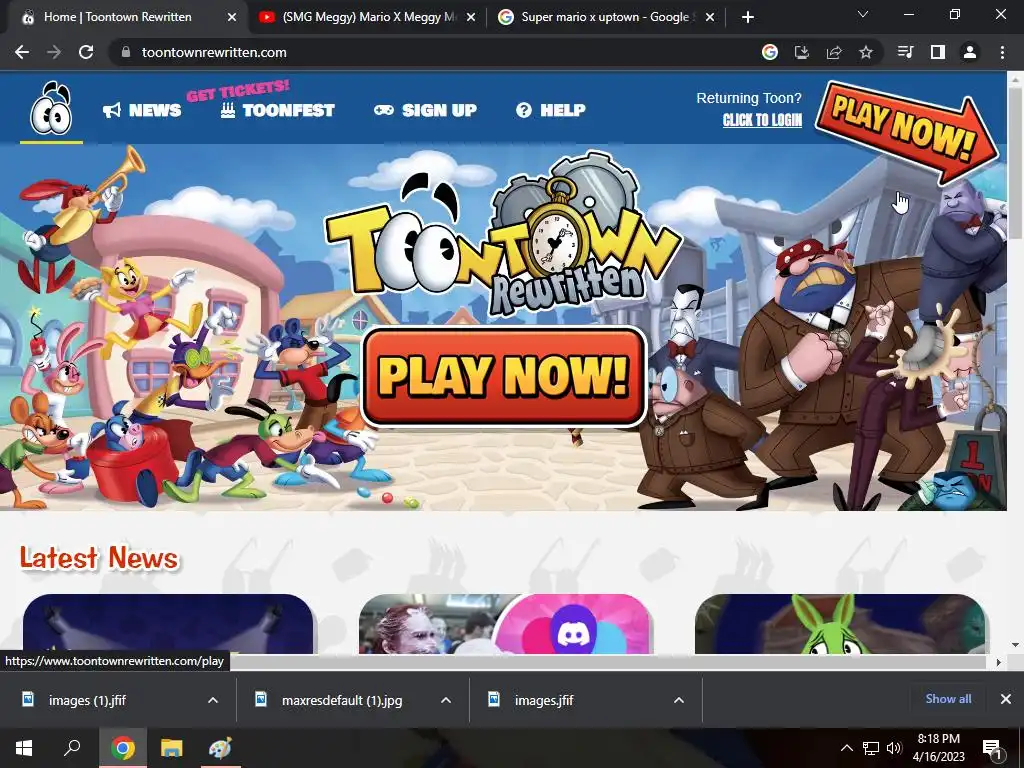Click the Play Now arrow in header
The width and height of the screenshot is (1024, 768).
click(x=906, y=133)
